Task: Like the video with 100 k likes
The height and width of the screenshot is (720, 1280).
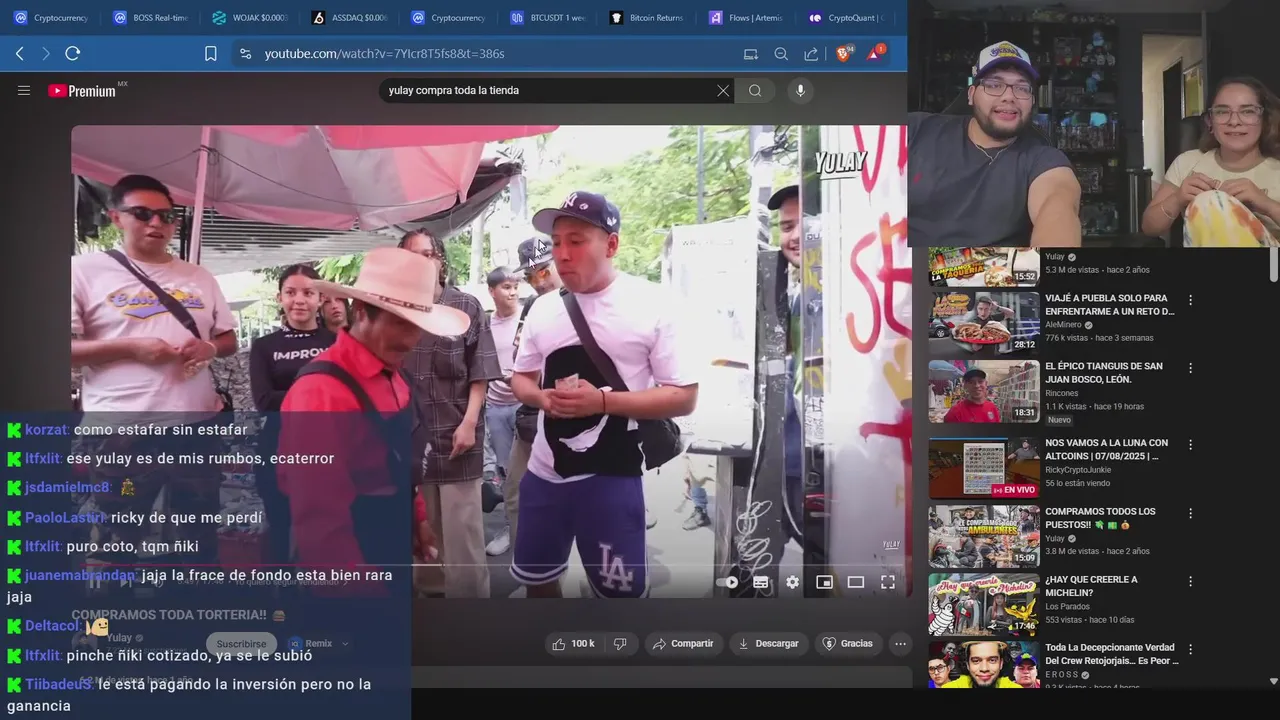Action: point(574,644)
